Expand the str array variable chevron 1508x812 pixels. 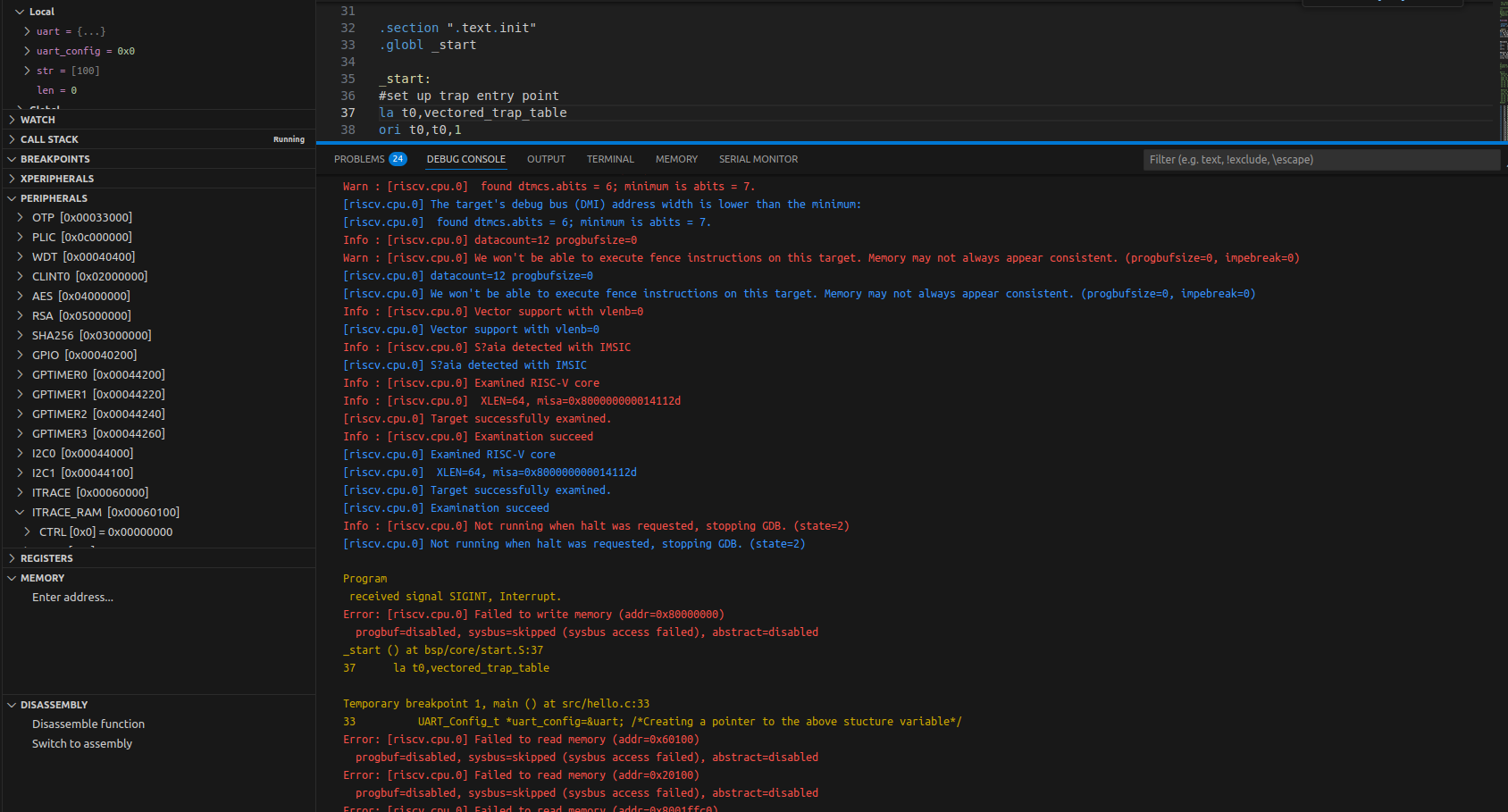pos(27,71)
